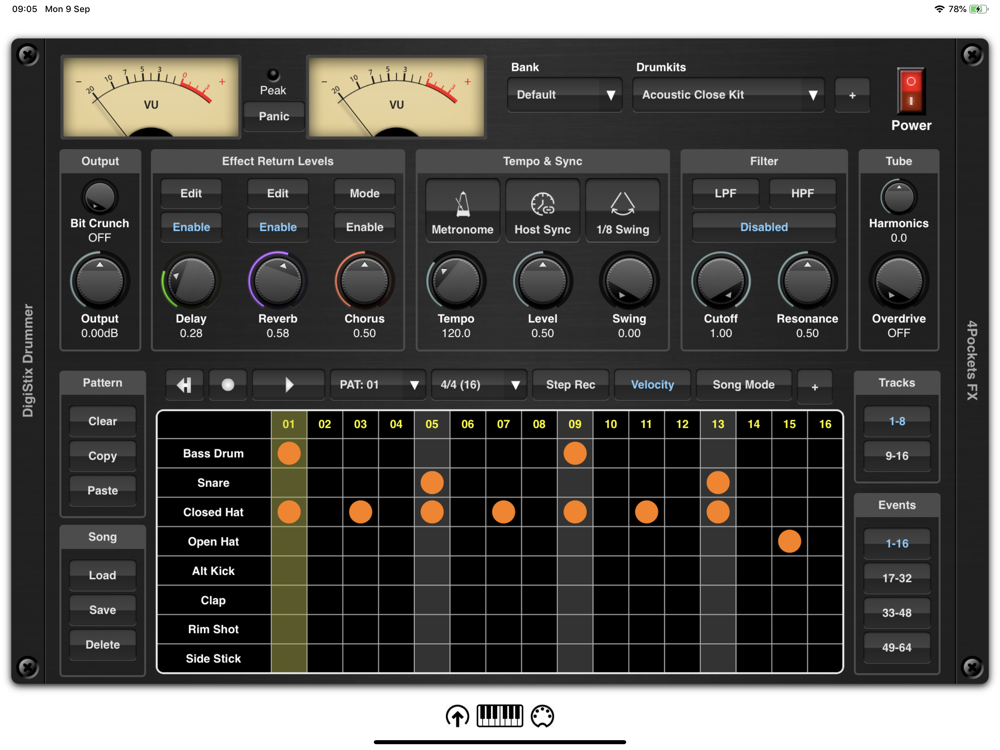The width and height of the screenshot is (1000, 750).
Task: Click plus button next to Song Mode
Action: click(814, 386)
